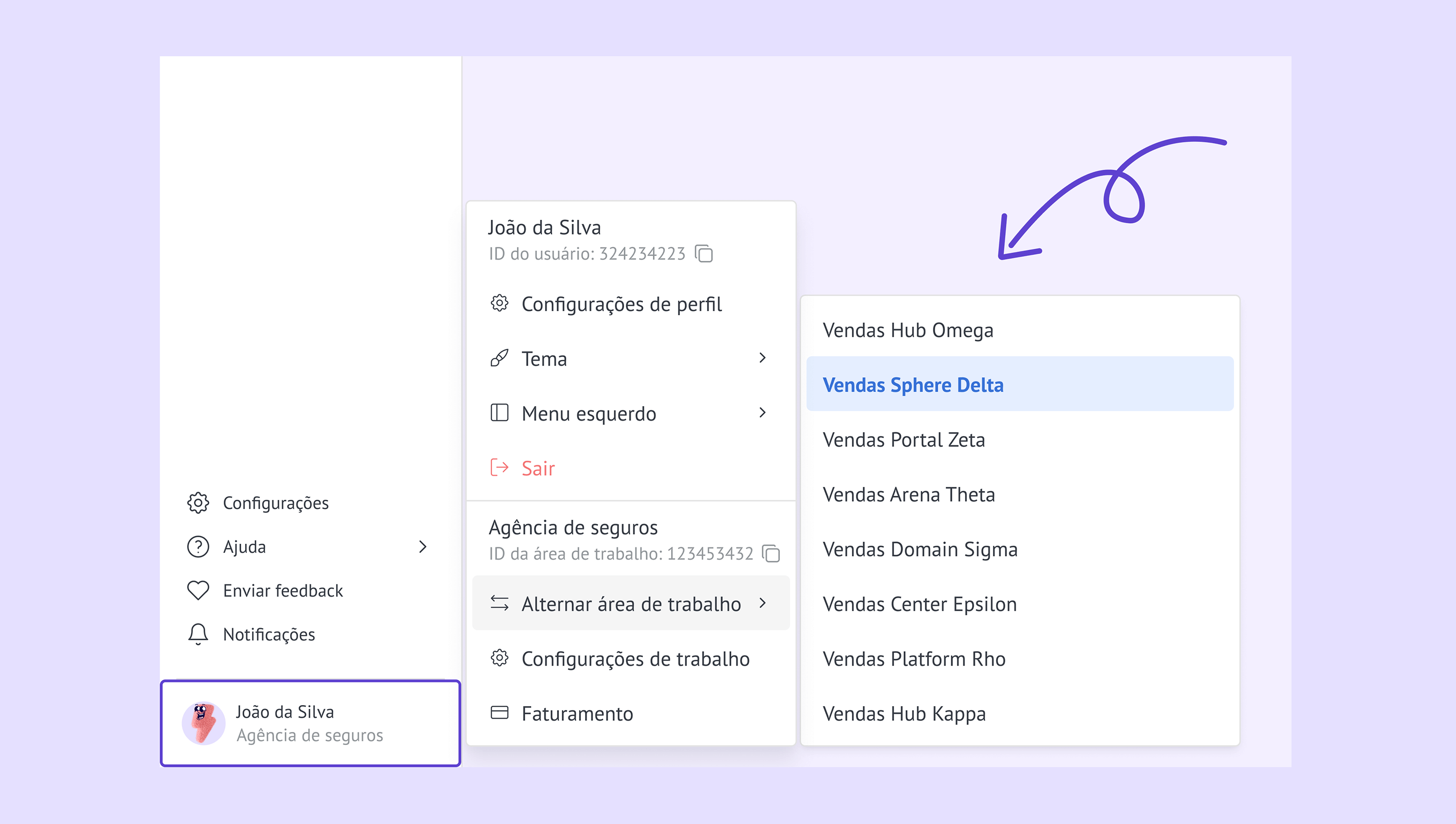This screenshot has width=1456, height=824.
Task: Click the Enviar feedback heart icon
Action: pyautogui.click(x=198, y=590)
